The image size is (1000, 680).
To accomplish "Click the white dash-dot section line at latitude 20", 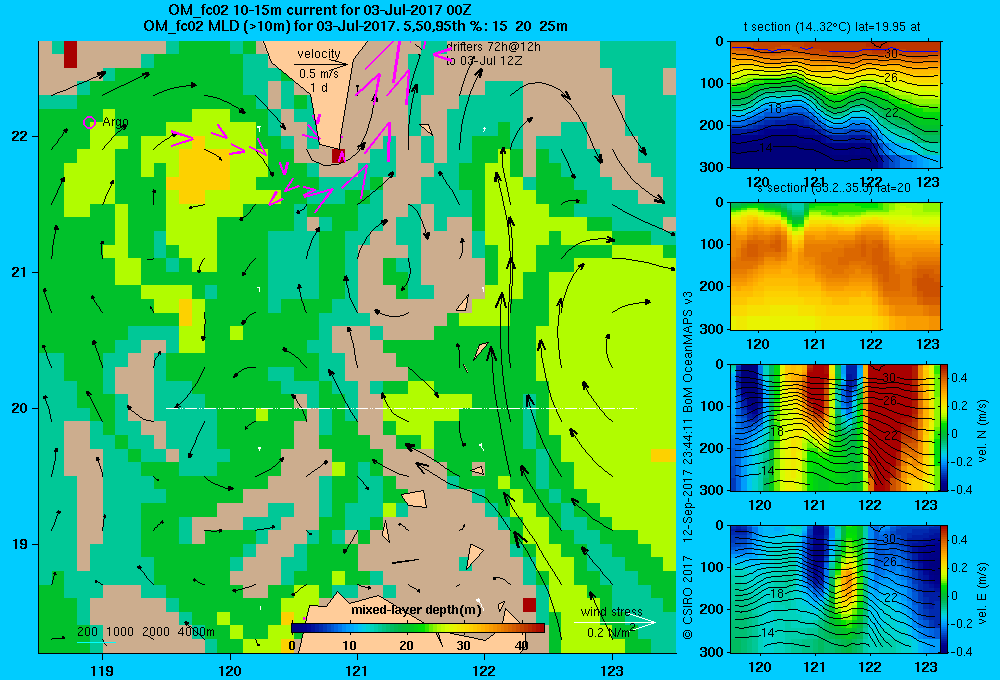I will click(401, 408).
